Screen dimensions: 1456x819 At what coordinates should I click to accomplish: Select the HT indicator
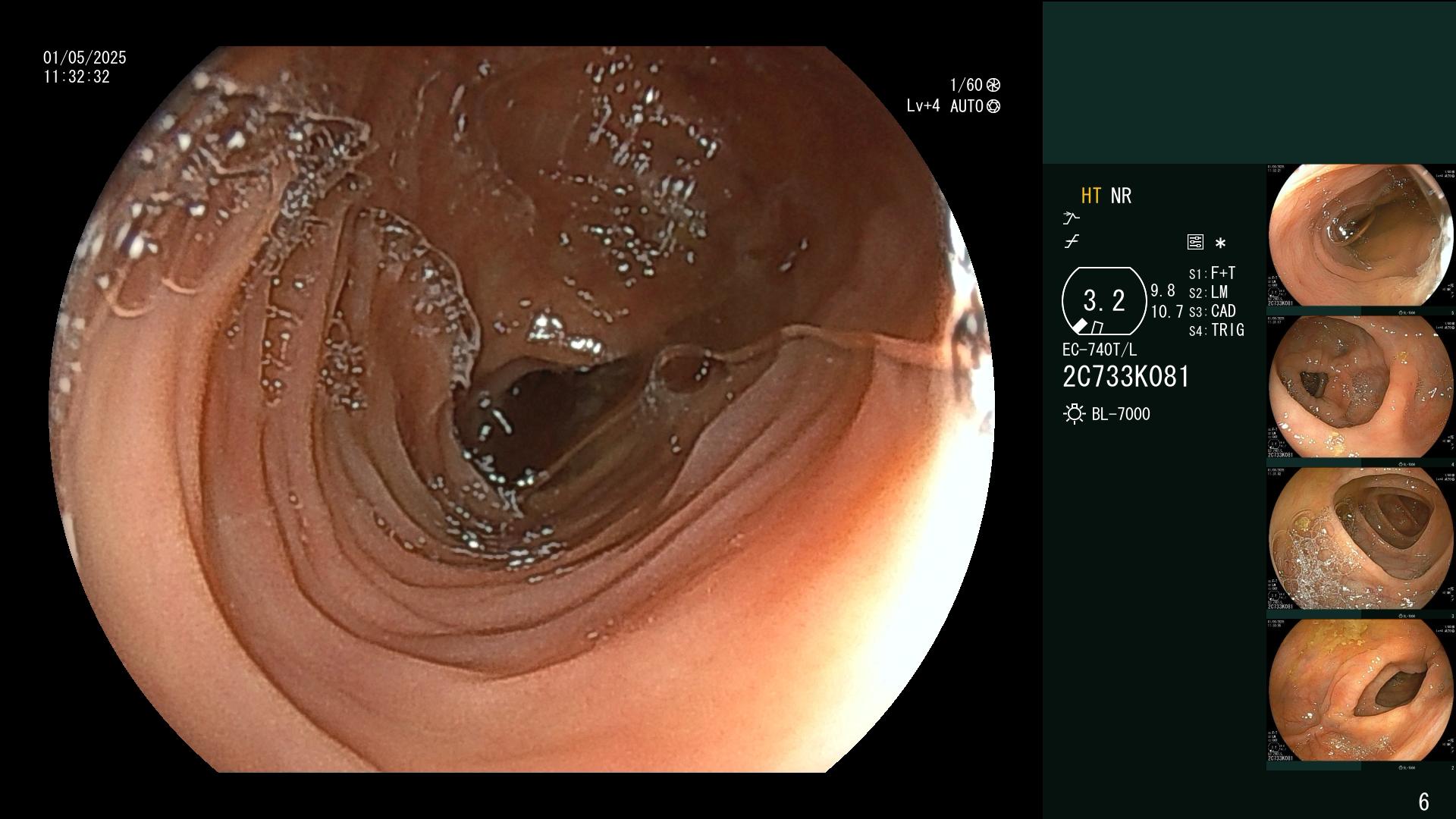[x=1091, y=196]
